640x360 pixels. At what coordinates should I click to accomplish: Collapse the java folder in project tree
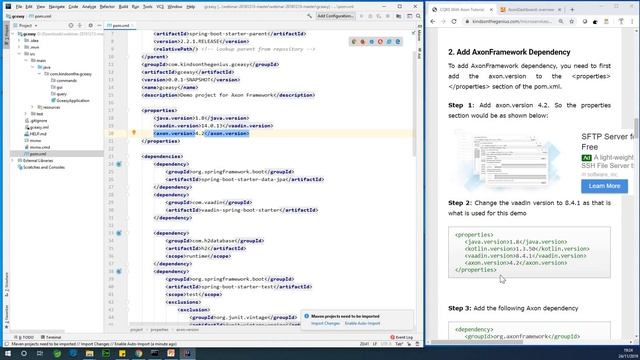point(32,67)
